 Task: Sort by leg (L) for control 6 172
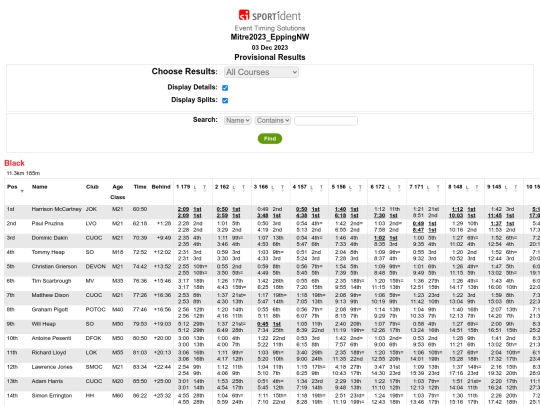pyautogui.click(x=390, y=187)
